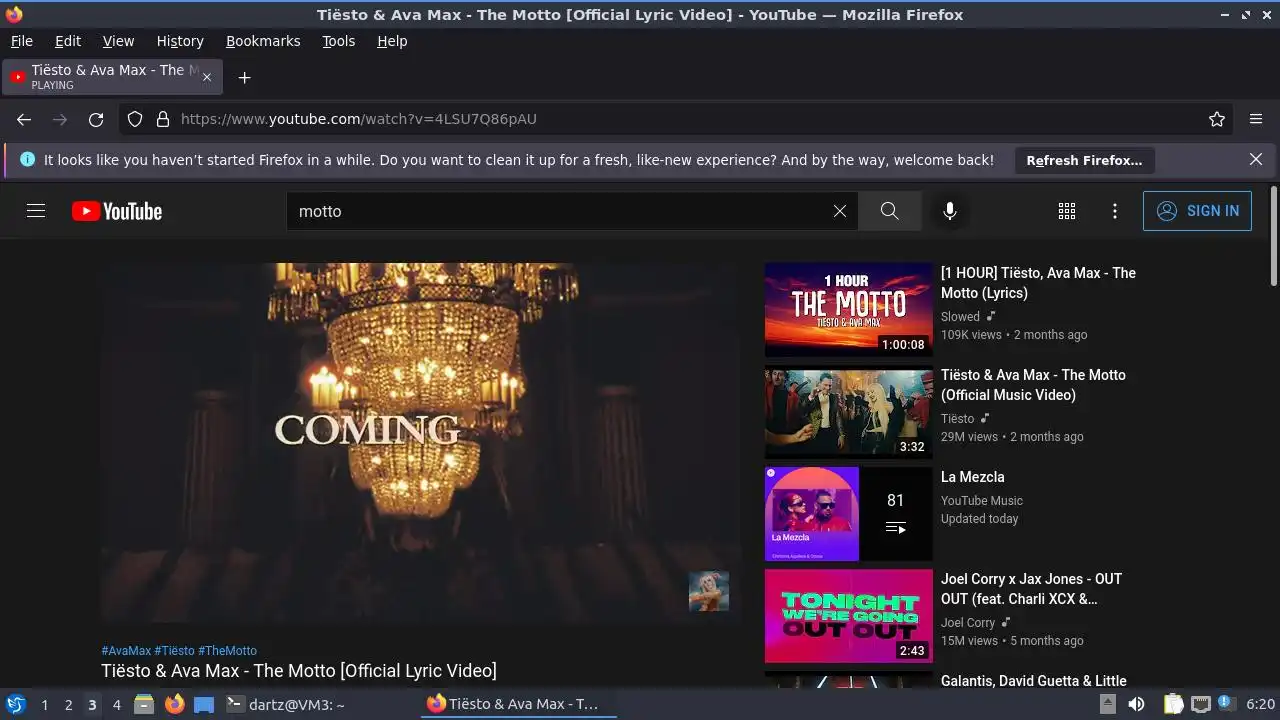
Task: Dismiss the Refresh Firefox notification bar
Action: pos(1256,159)
